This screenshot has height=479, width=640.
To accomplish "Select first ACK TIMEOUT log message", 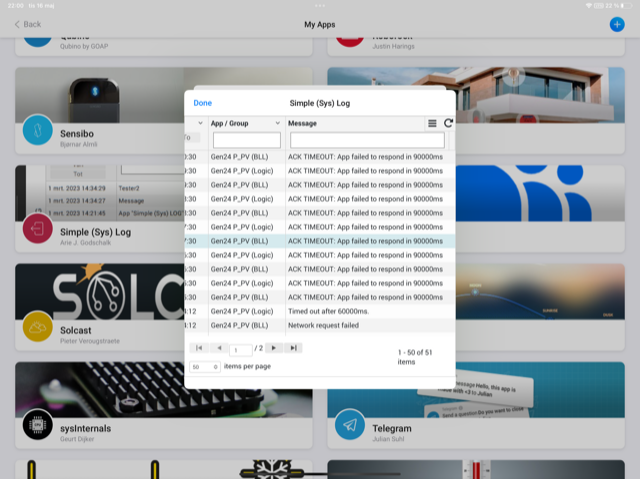I will [x=365, y=157].
